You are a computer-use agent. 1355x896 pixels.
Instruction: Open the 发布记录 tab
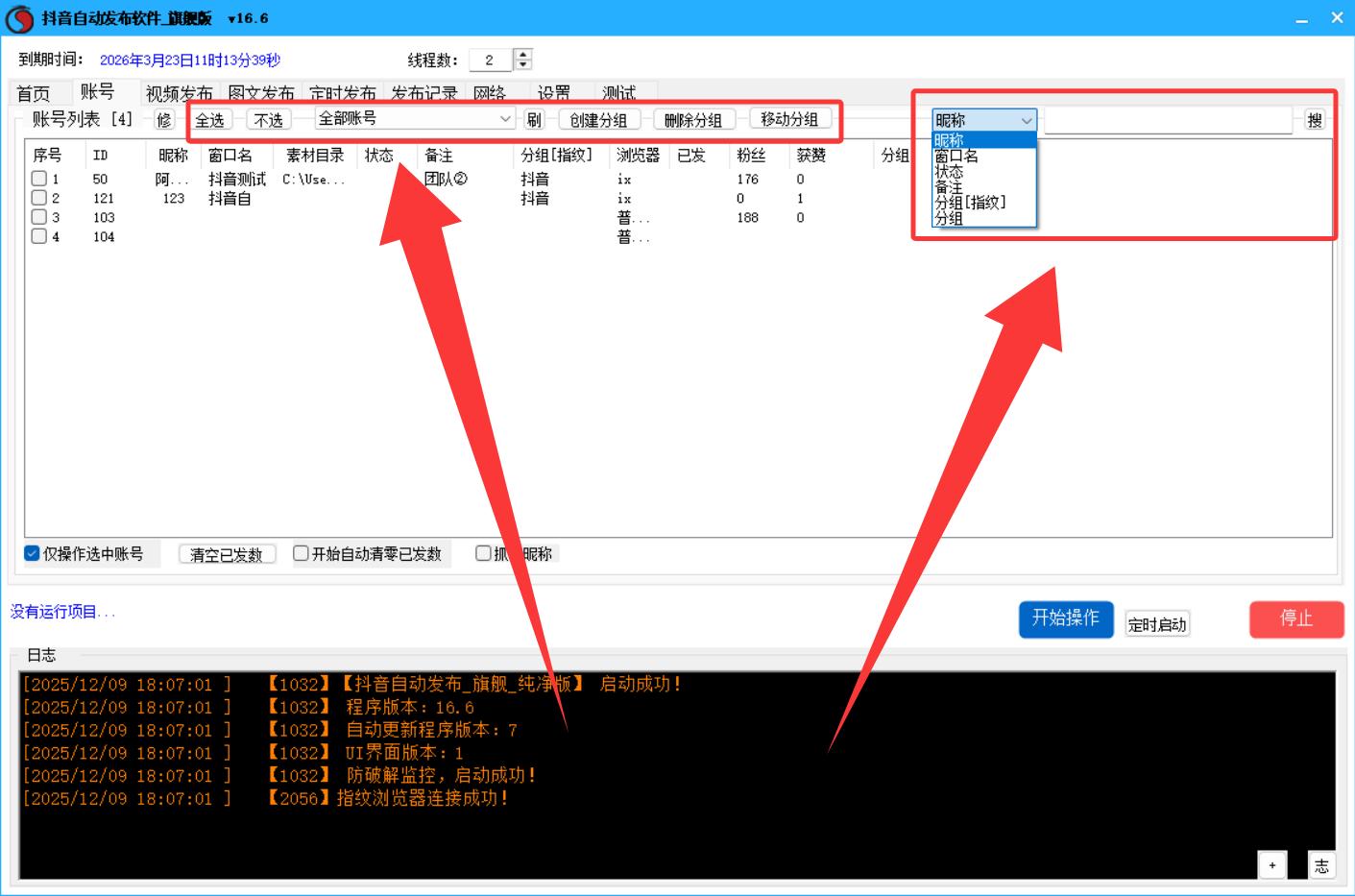click(x=423, y=93)
